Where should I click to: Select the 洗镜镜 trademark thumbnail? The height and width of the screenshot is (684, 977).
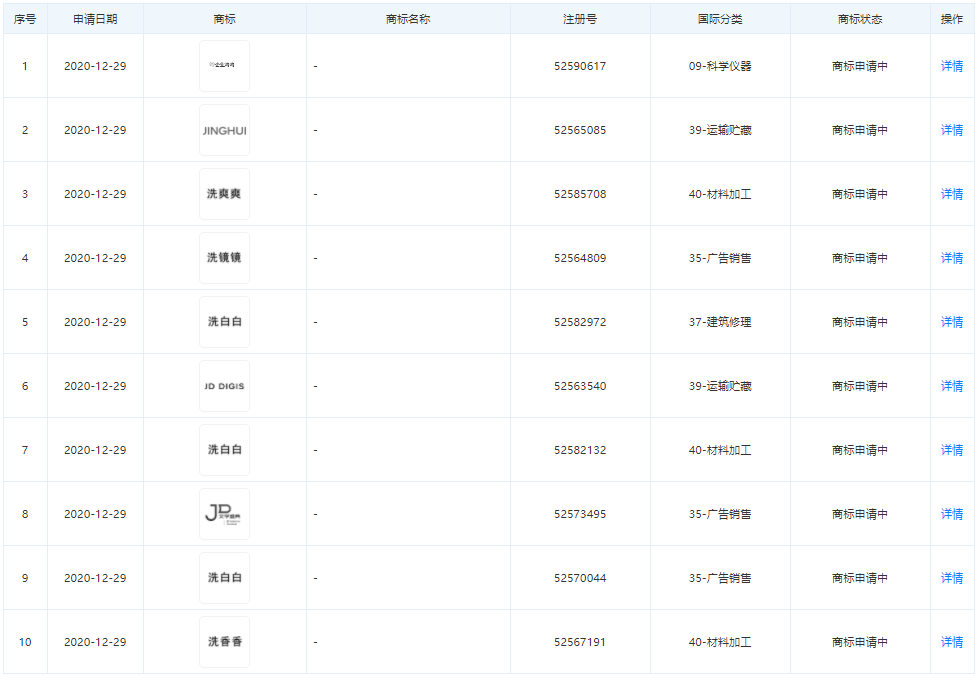(x=224, y=258)
